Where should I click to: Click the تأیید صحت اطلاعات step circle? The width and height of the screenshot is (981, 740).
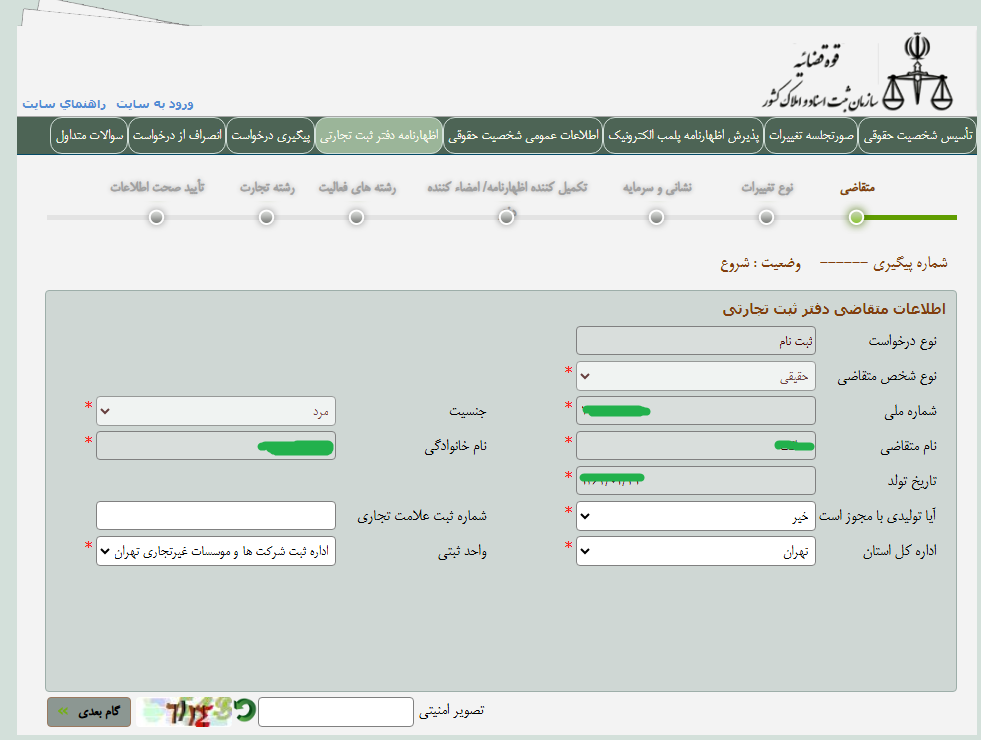156,217
